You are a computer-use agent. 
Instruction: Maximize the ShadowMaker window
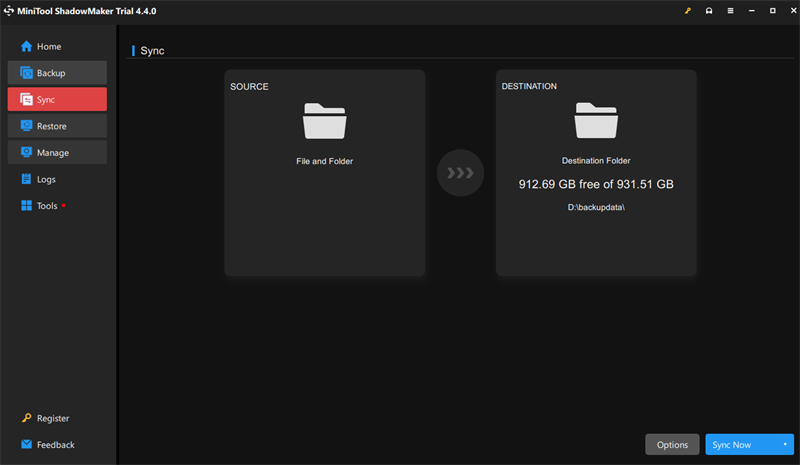(x=772, y=11)
